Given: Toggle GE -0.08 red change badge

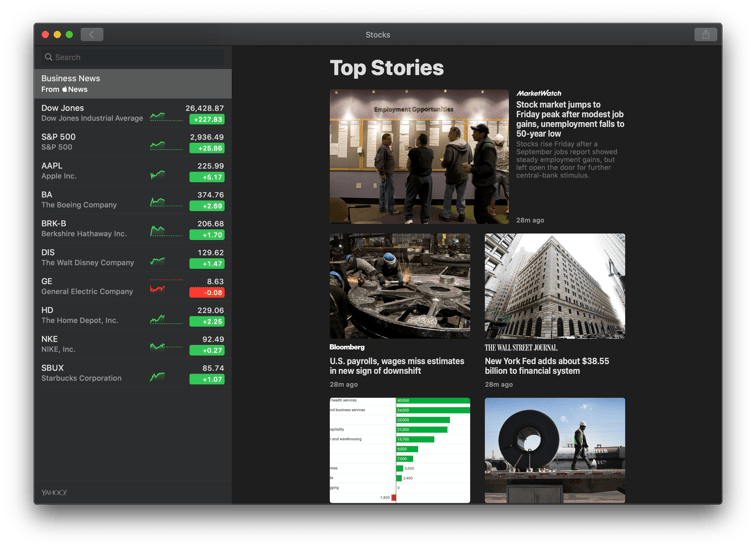Looking at the screenshot, I should point(207,293).
